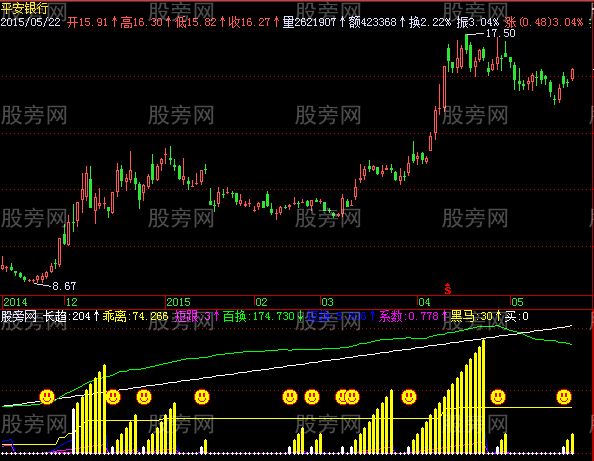Viewport: 594px width, 461px height.
Task: Click the date 2015/05/22
Action: pos(31,22)
